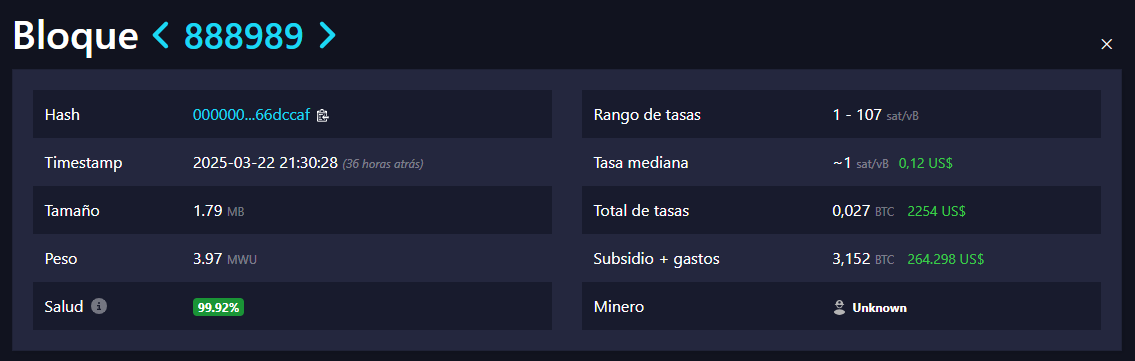Select the 3,152 BTC subsidy value
The height and width of the screenshot is (361, 1135).
coord(864,258)
